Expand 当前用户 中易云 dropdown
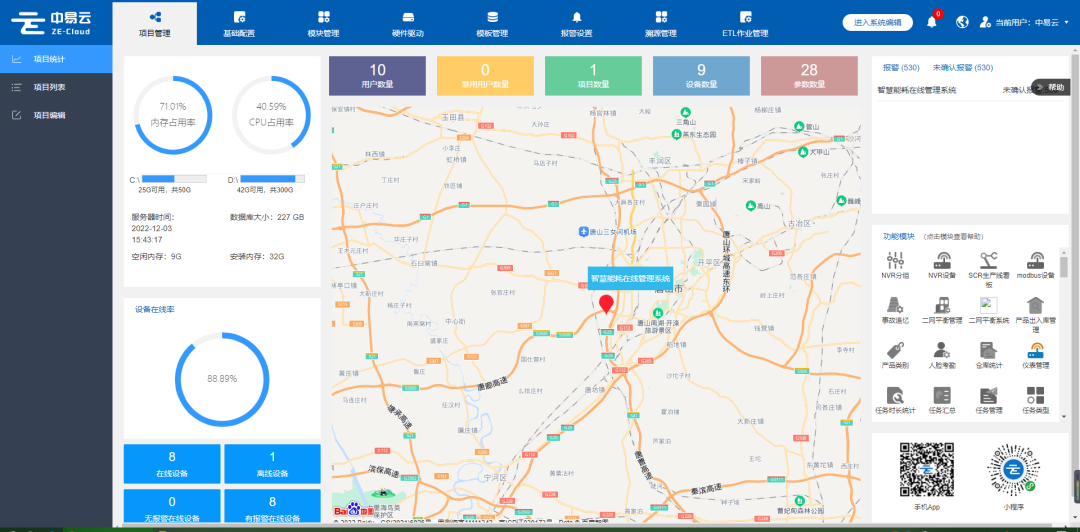 point(1024,22)
